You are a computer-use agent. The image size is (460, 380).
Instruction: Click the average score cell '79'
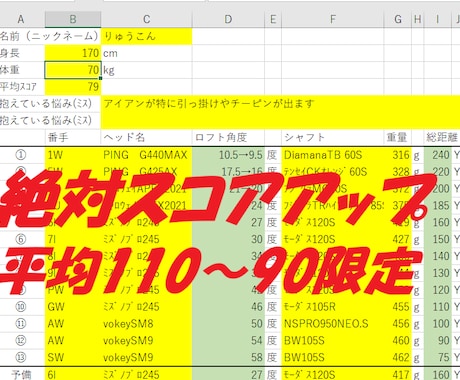pyautogui.click(x=73, y=87)
